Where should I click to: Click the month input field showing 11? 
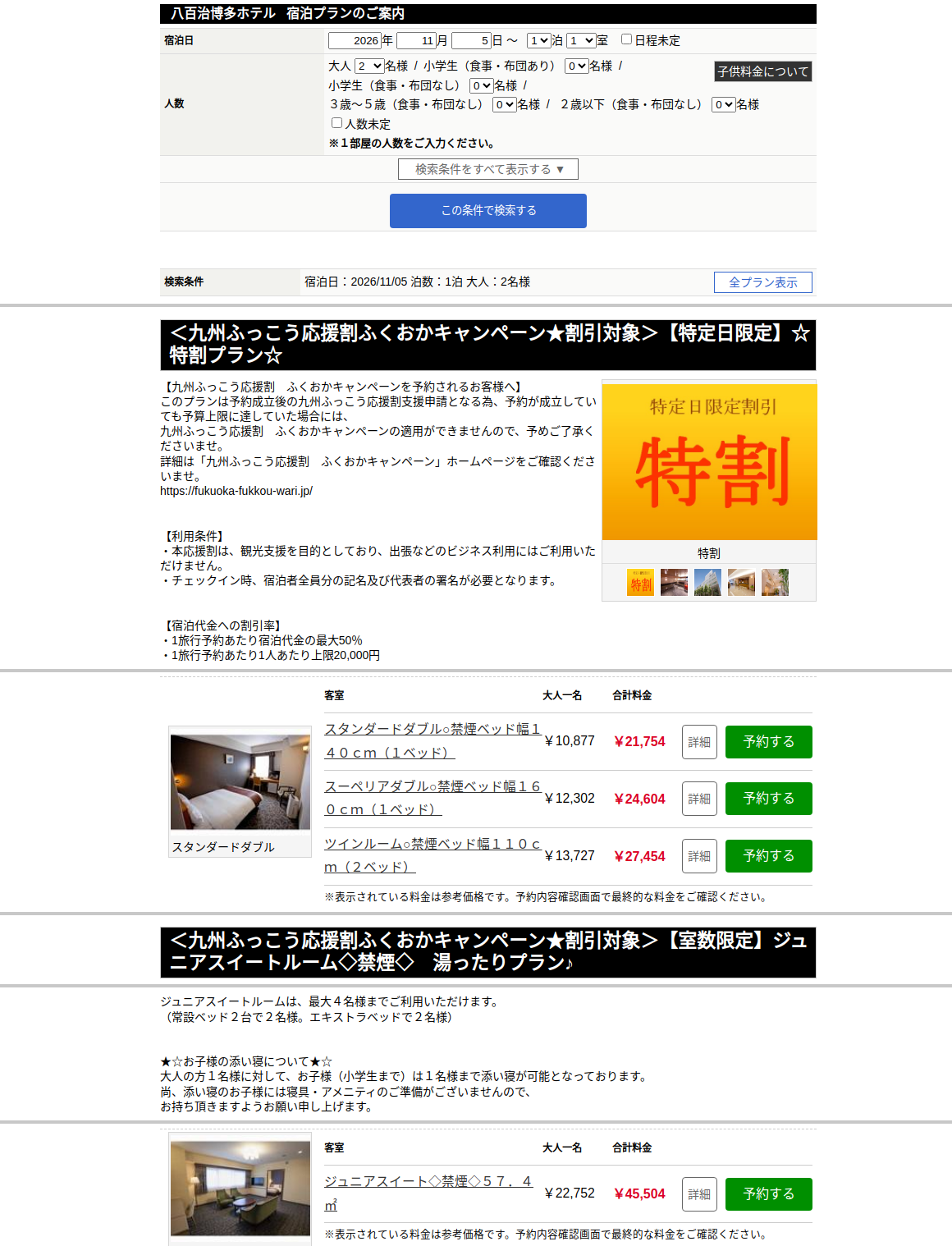click(416, 40)
